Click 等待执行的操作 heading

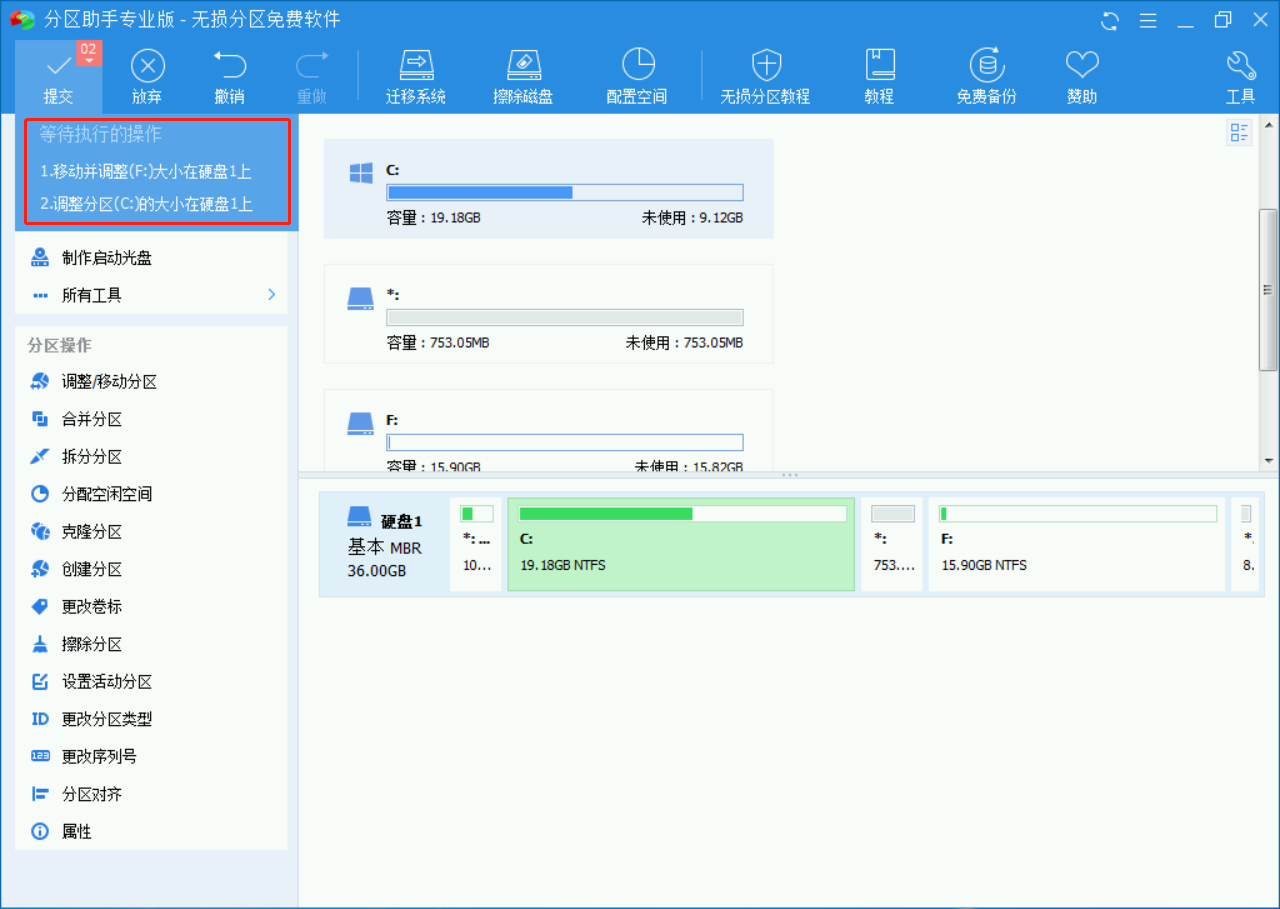pyautogui.click(x=100, y=134)
